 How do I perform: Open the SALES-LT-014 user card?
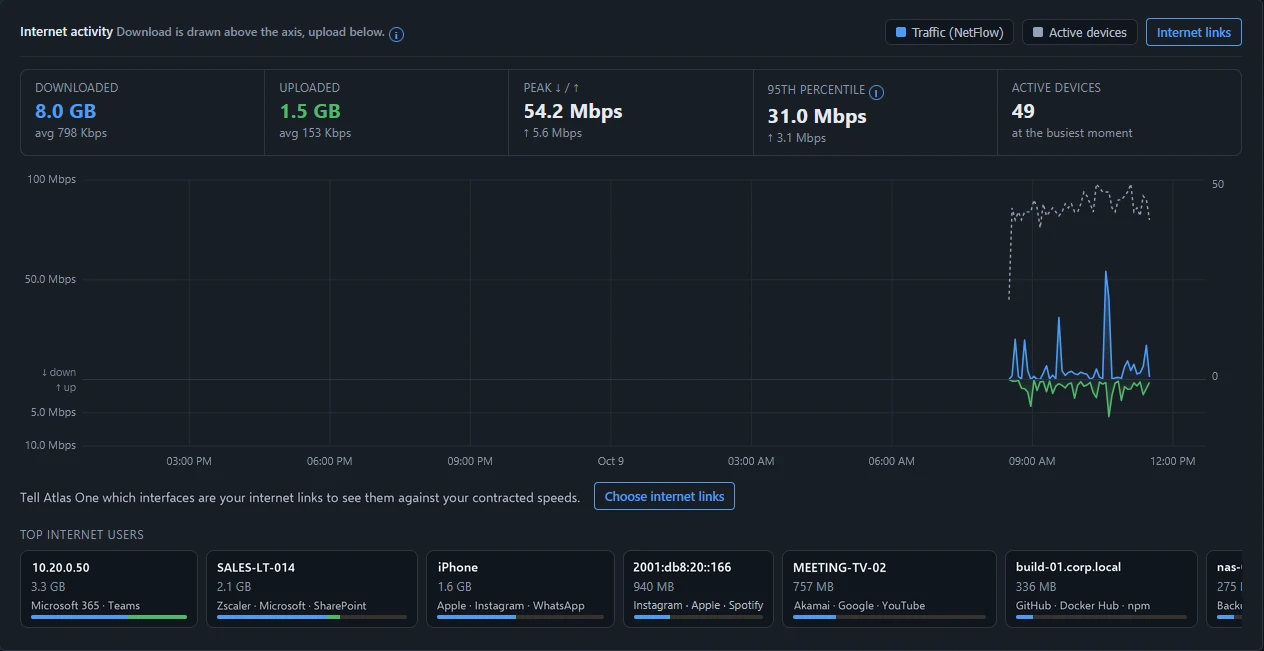click(312, 589)
